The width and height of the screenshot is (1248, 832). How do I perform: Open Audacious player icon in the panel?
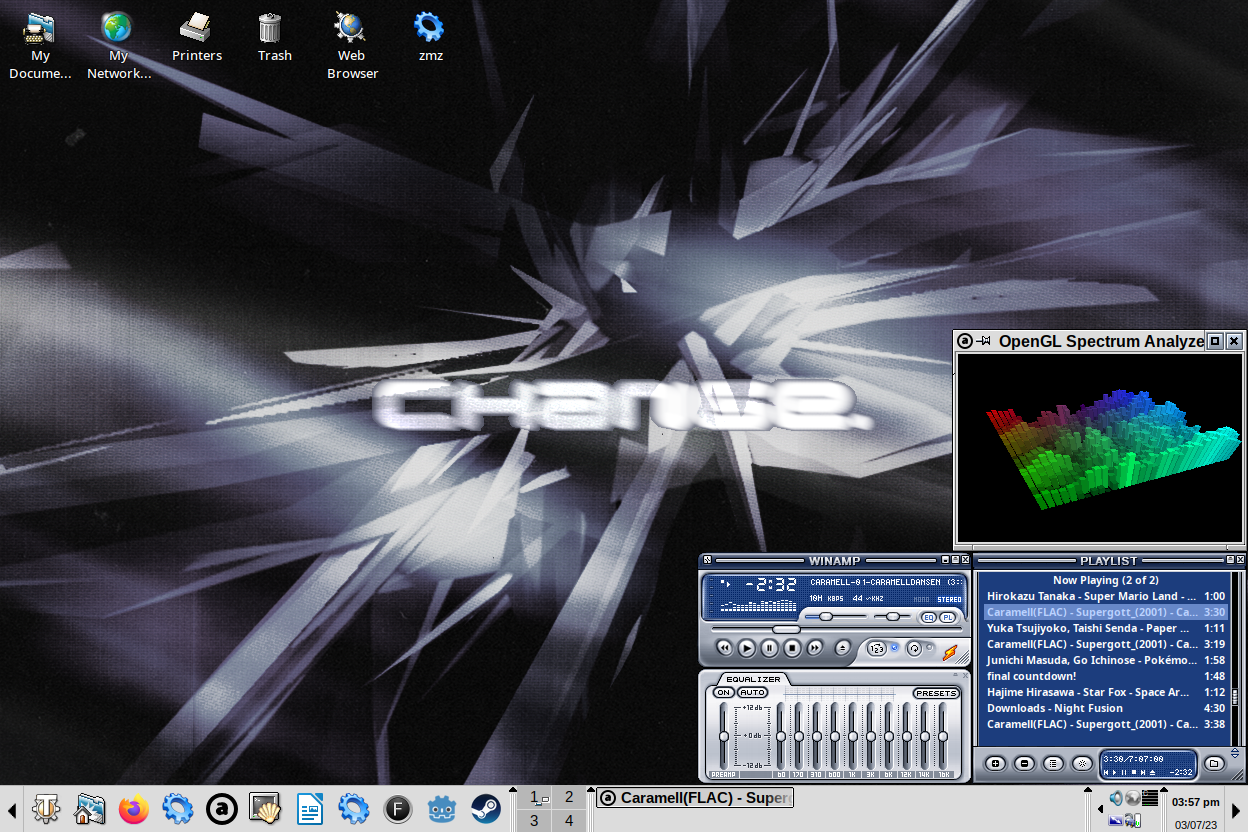point(222,809)
